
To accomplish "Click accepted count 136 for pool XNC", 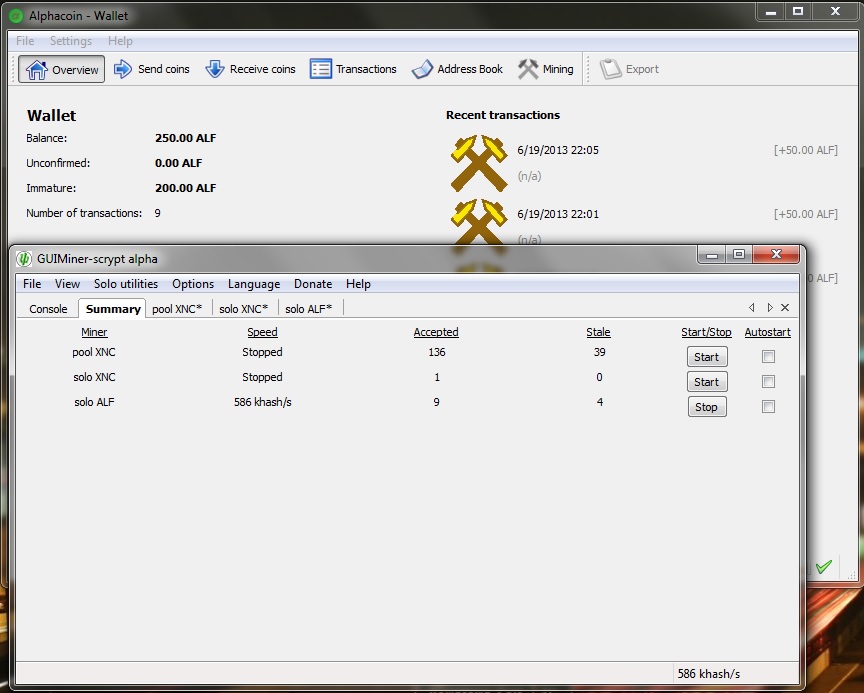I will [x=436, y=352].
